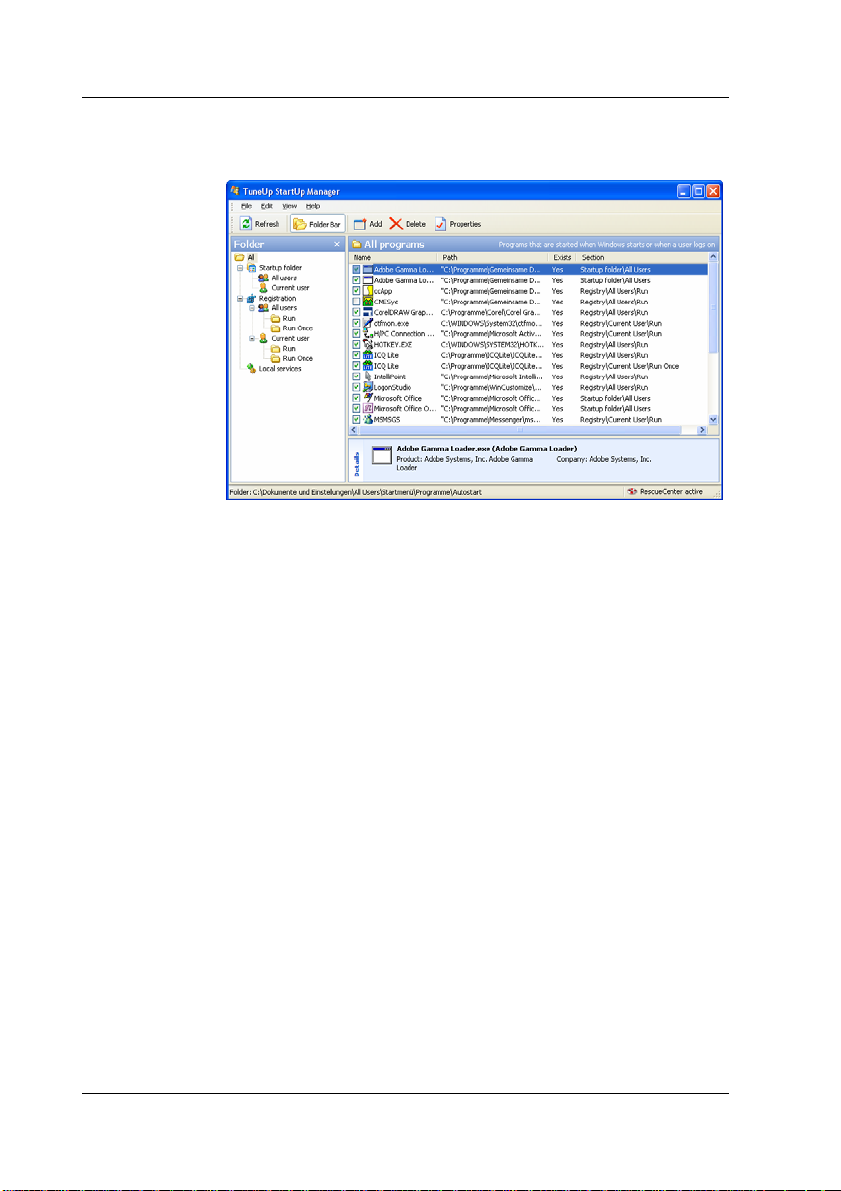
Task: Click the Refresh toolbar button
Action: 260,224
